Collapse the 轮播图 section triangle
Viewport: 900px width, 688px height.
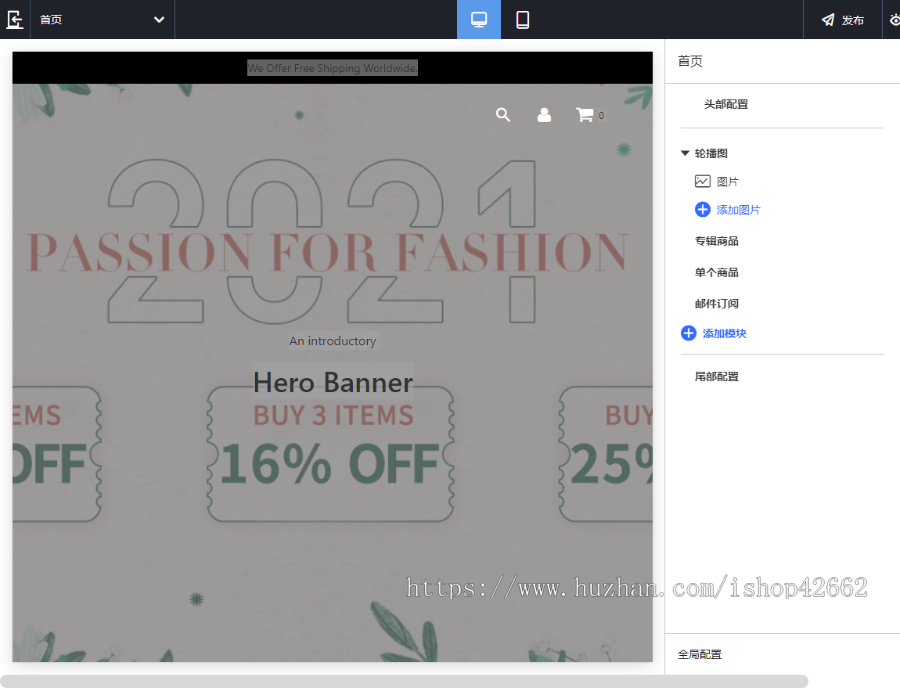tap(685, 153)
